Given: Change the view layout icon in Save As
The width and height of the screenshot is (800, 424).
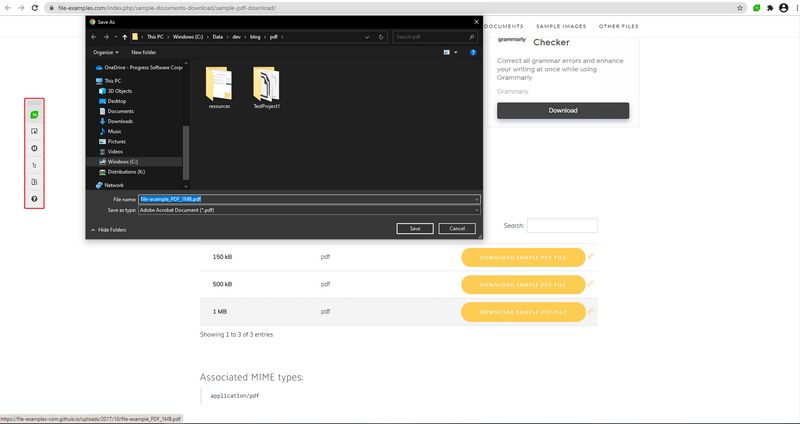Looking at the screenshot, I should [x=447, y=52].
